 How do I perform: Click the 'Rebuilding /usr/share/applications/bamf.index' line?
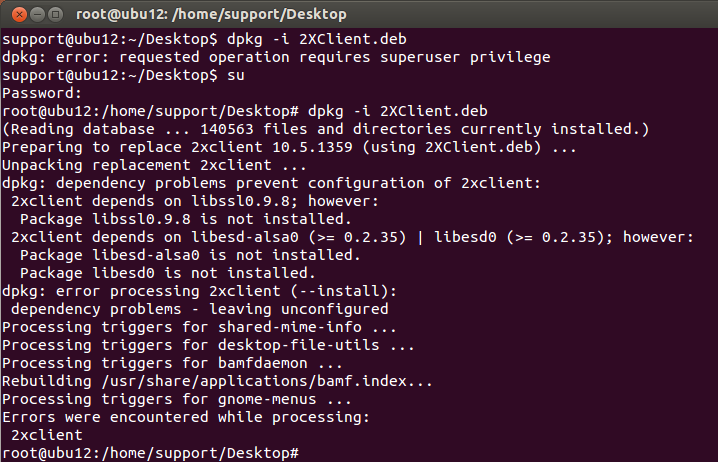pyautogui.click(x=217, y=381)
